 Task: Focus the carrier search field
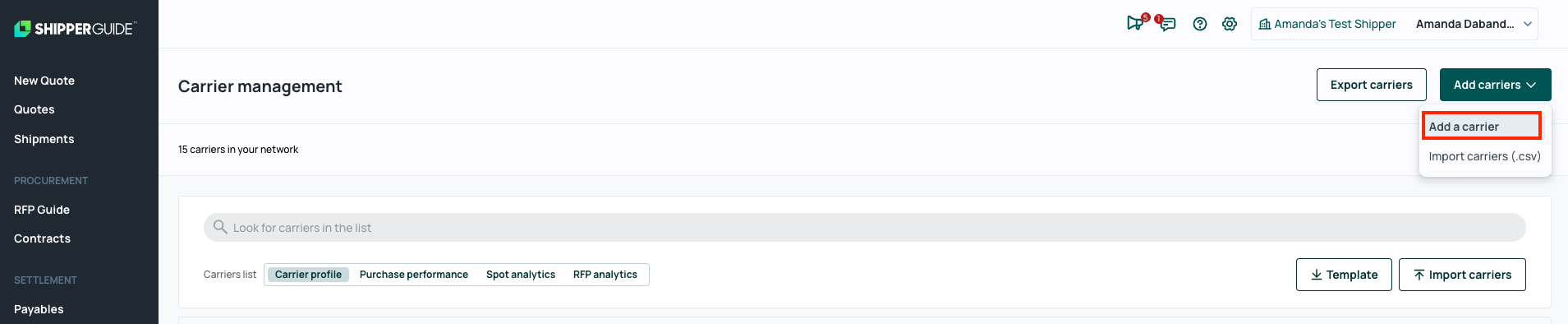pyautogui.click(x=864, y=228)
